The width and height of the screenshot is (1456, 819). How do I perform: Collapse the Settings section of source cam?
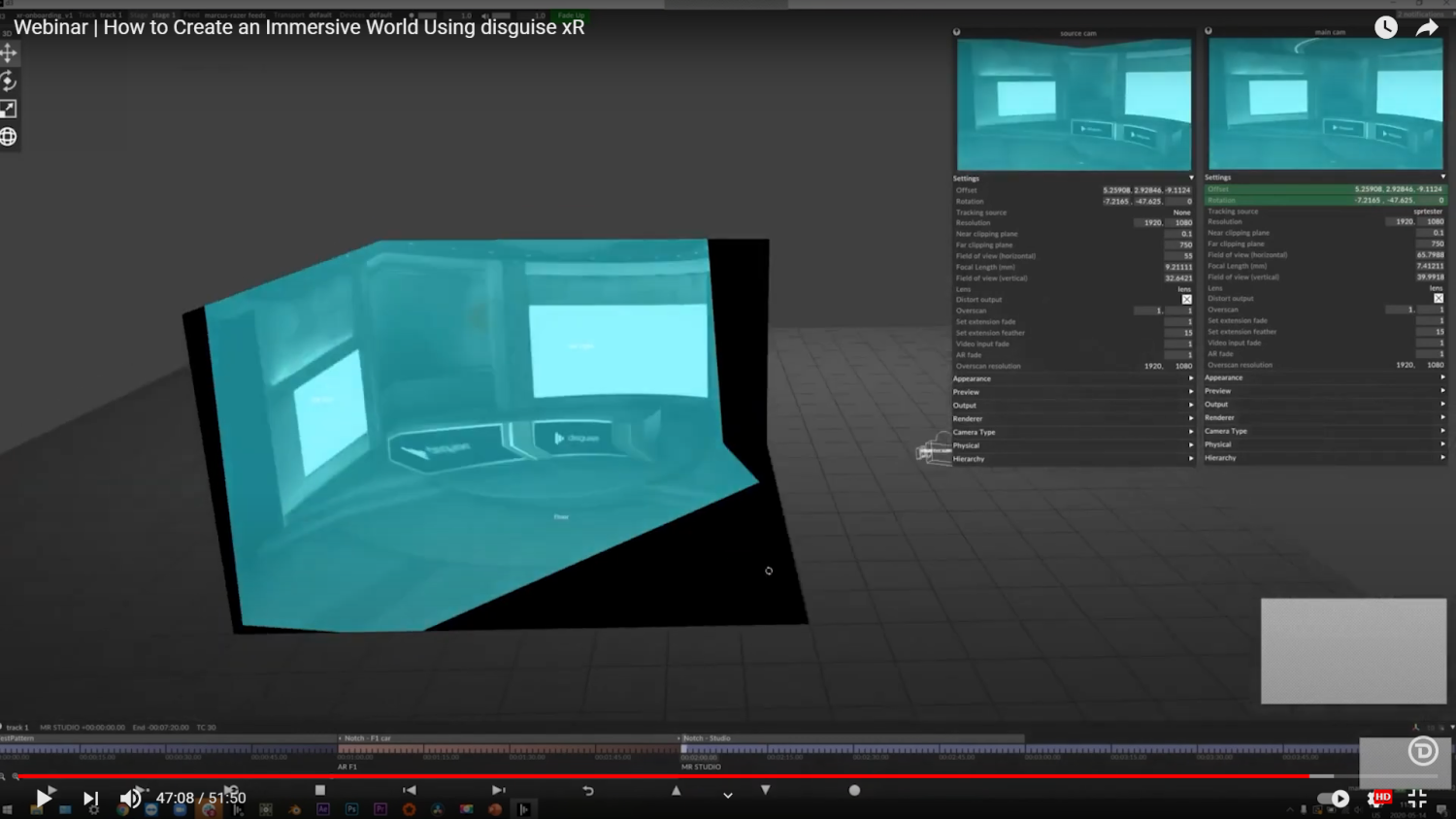tap(1073, 179)
